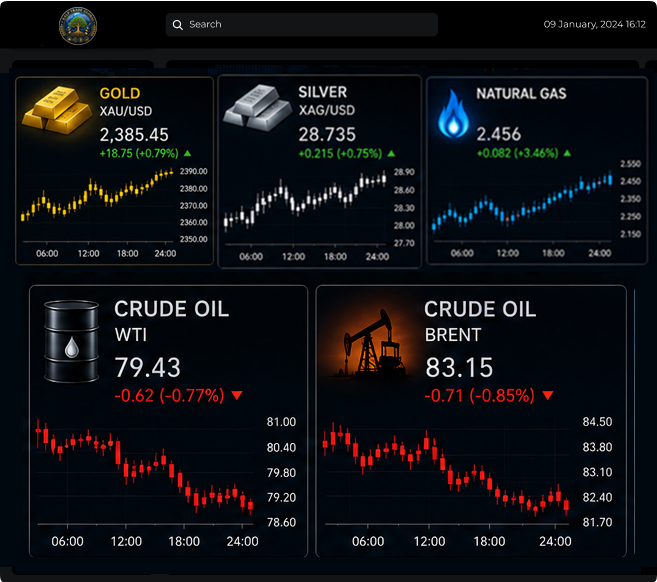Click gold's green up-arrow indicator
The width and height of the screenshot is (657, 582).
[x=187, y=153]
